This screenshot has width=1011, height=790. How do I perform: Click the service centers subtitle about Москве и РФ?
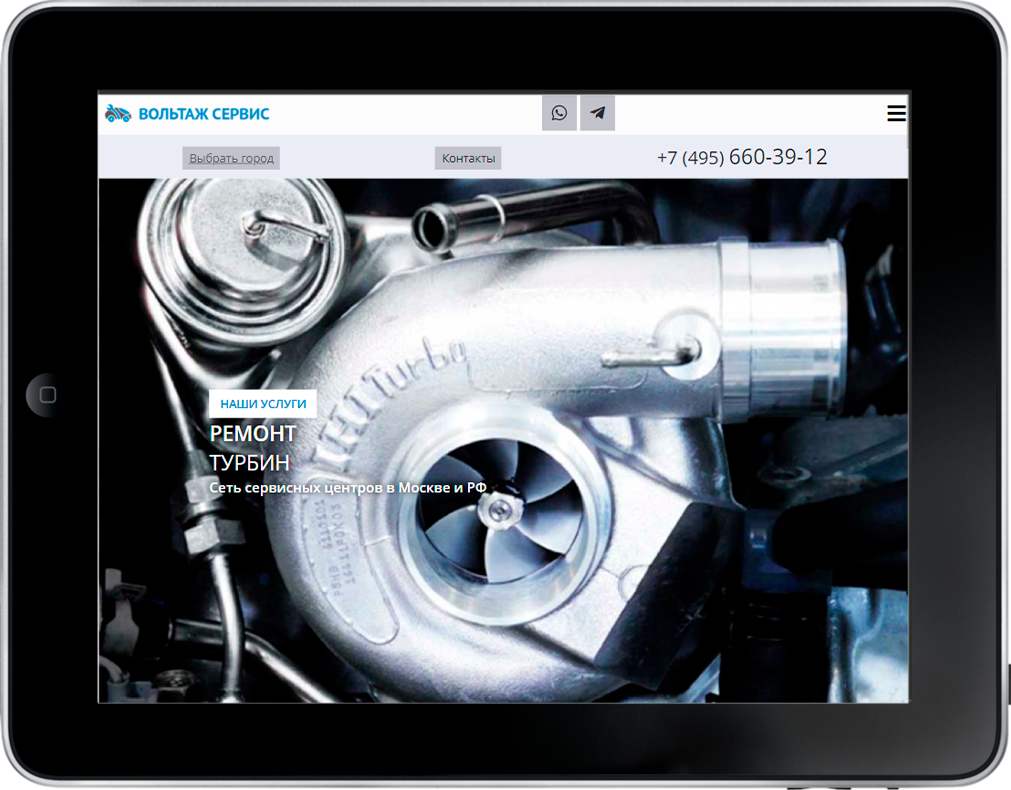tap(348, 488)
